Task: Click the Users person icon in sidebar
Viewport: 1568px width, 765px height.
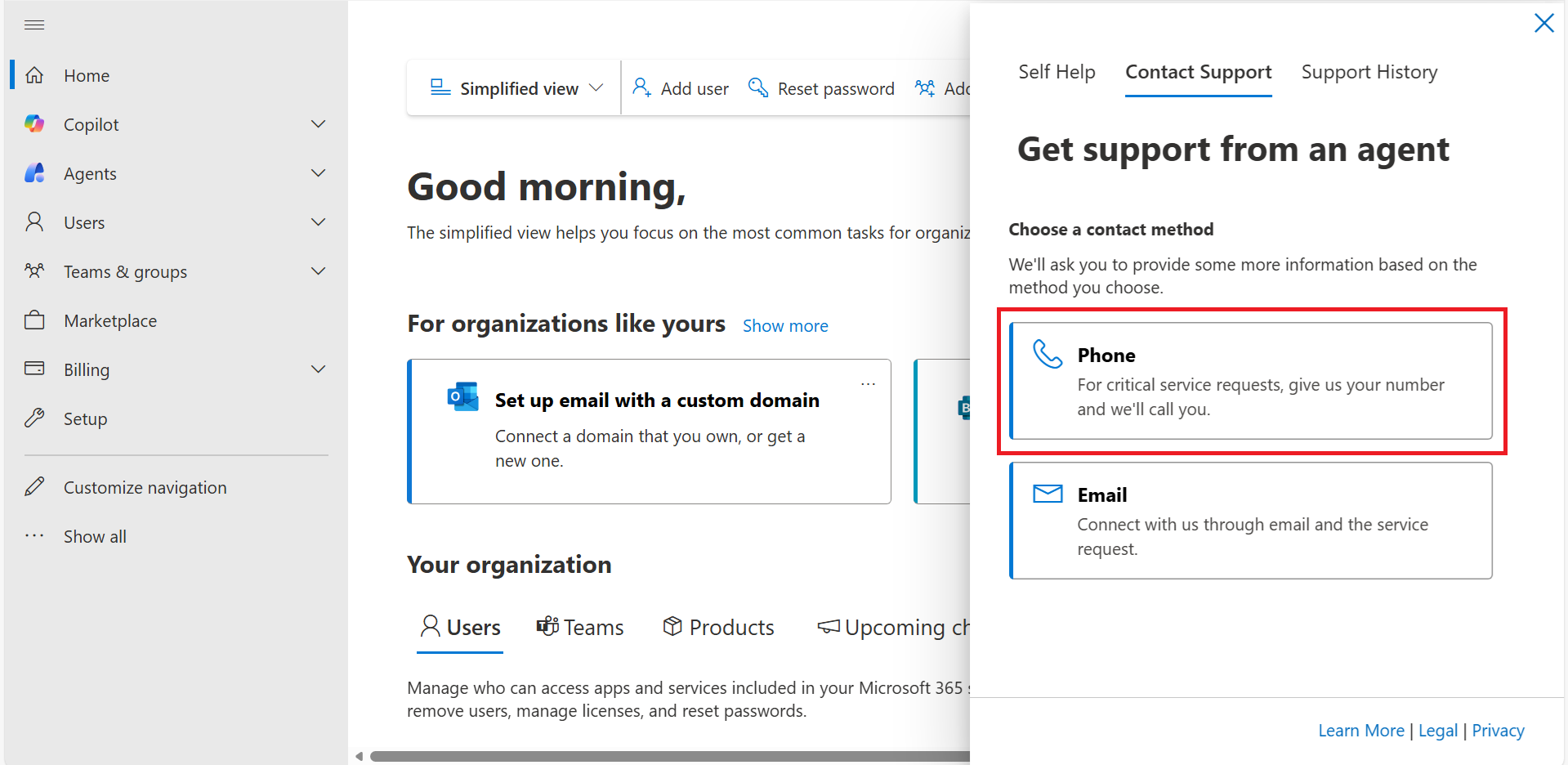Action: (x=34, y=222)
